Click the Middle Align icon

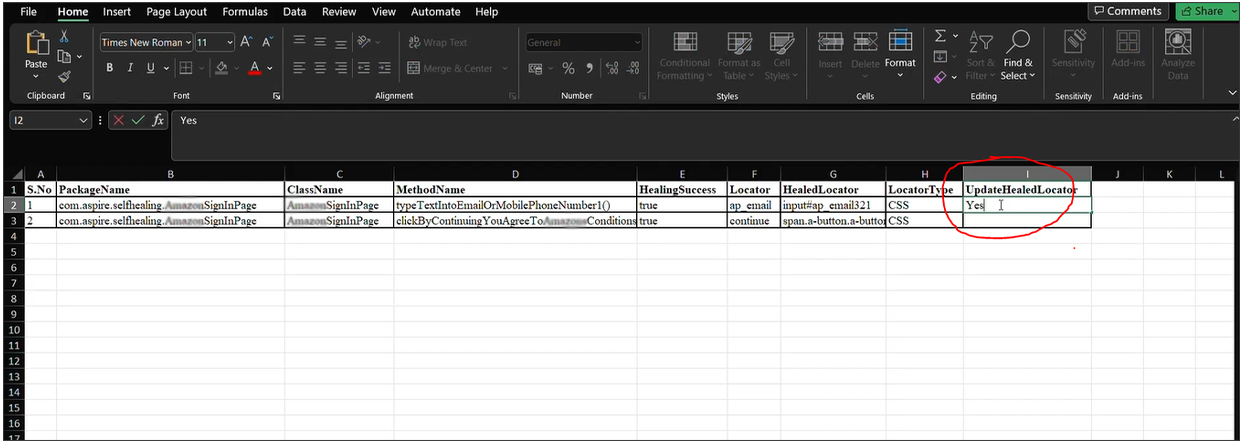(x=320, y=42)
